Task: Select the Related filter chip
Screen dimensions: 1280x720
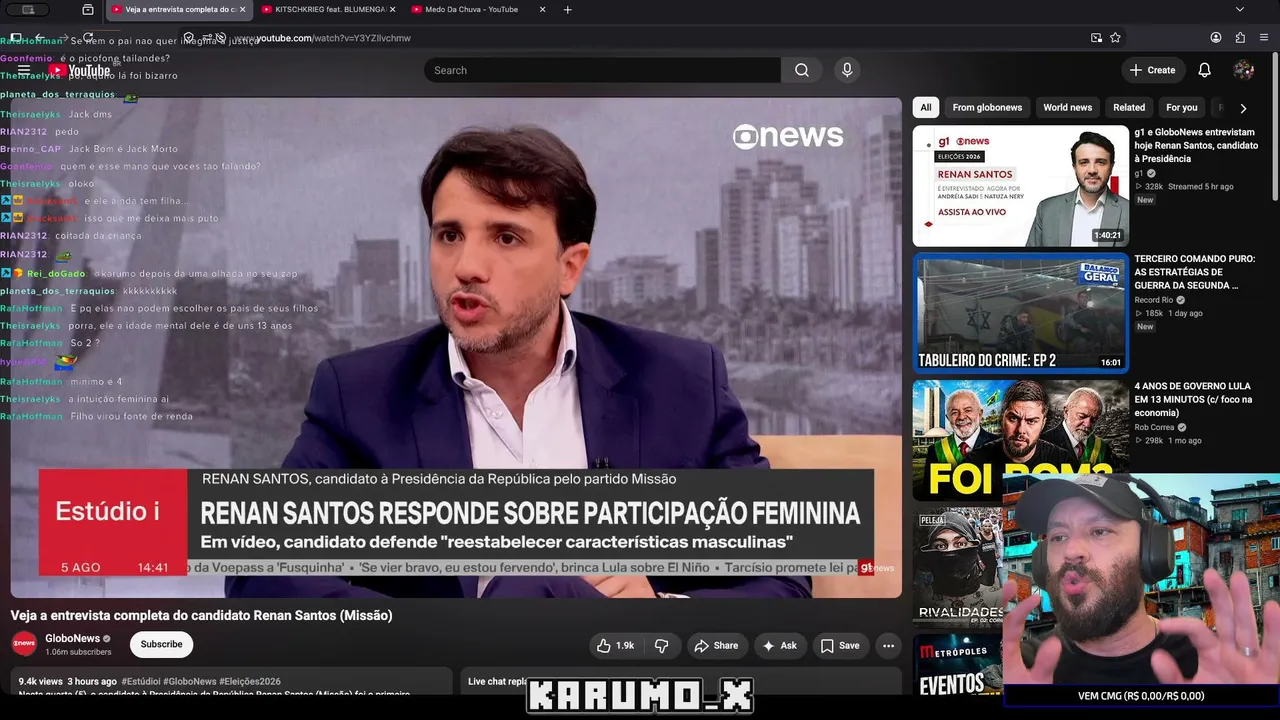Action: [x=1129, y=108]
